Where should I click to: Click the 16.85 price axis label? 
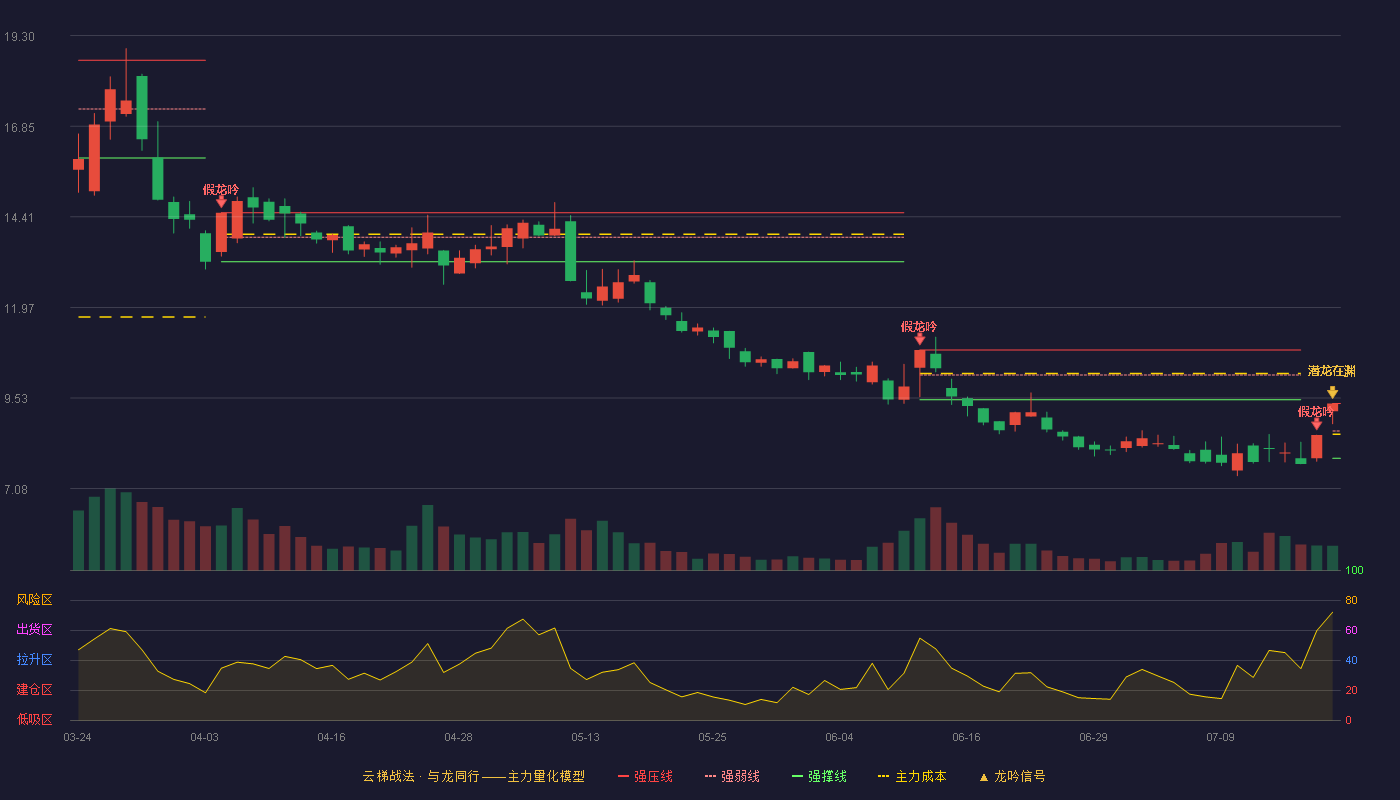pyautogui.click(x=19, y=127)
